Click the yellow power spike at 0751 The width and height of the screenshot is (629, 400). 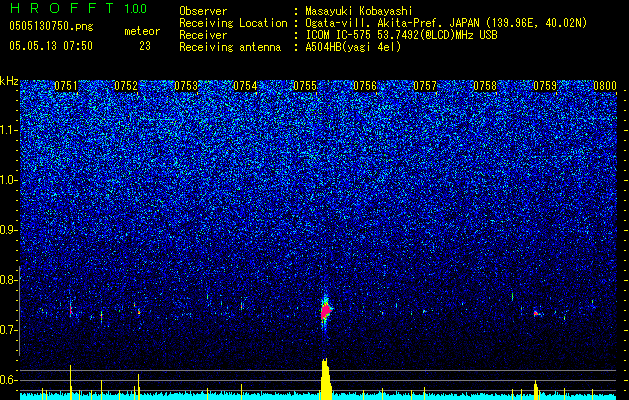pos(71,382)
